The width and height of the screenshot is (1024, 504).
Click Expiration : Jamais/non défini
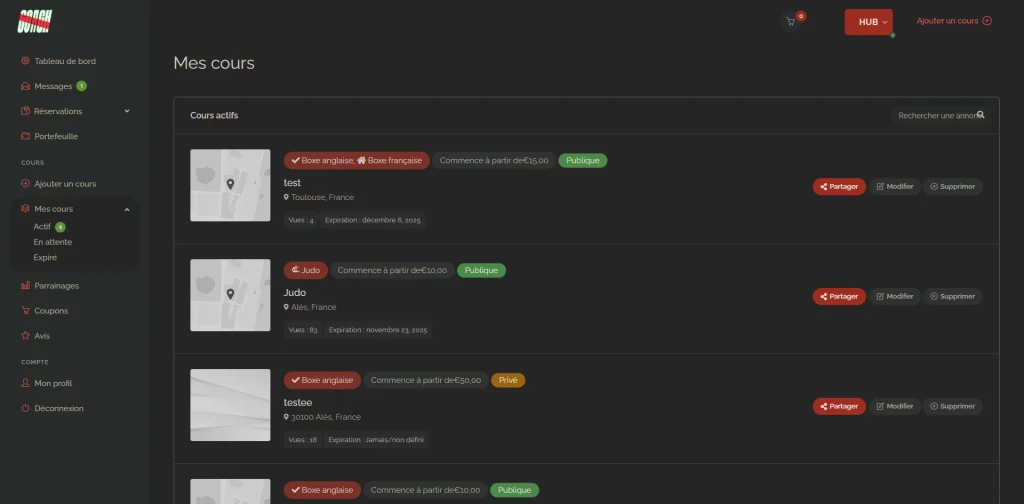pyautogui.click(x=376, y=440)
